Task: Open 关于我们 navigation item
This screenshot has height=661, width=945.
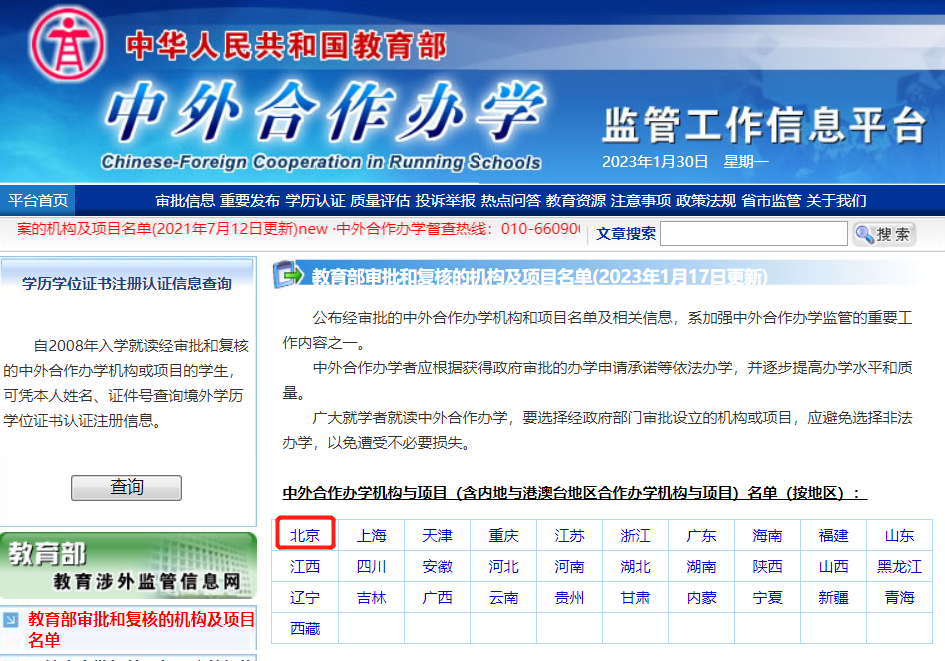Action: tap(836, 200)
